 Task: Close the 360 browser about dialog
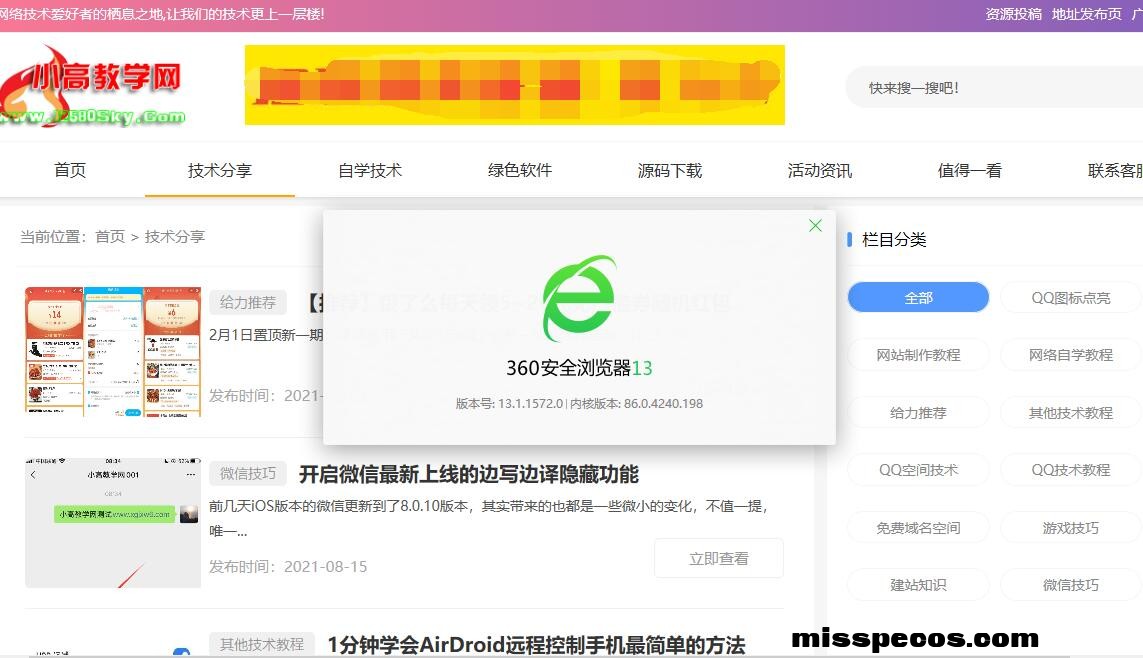[815, 226]
